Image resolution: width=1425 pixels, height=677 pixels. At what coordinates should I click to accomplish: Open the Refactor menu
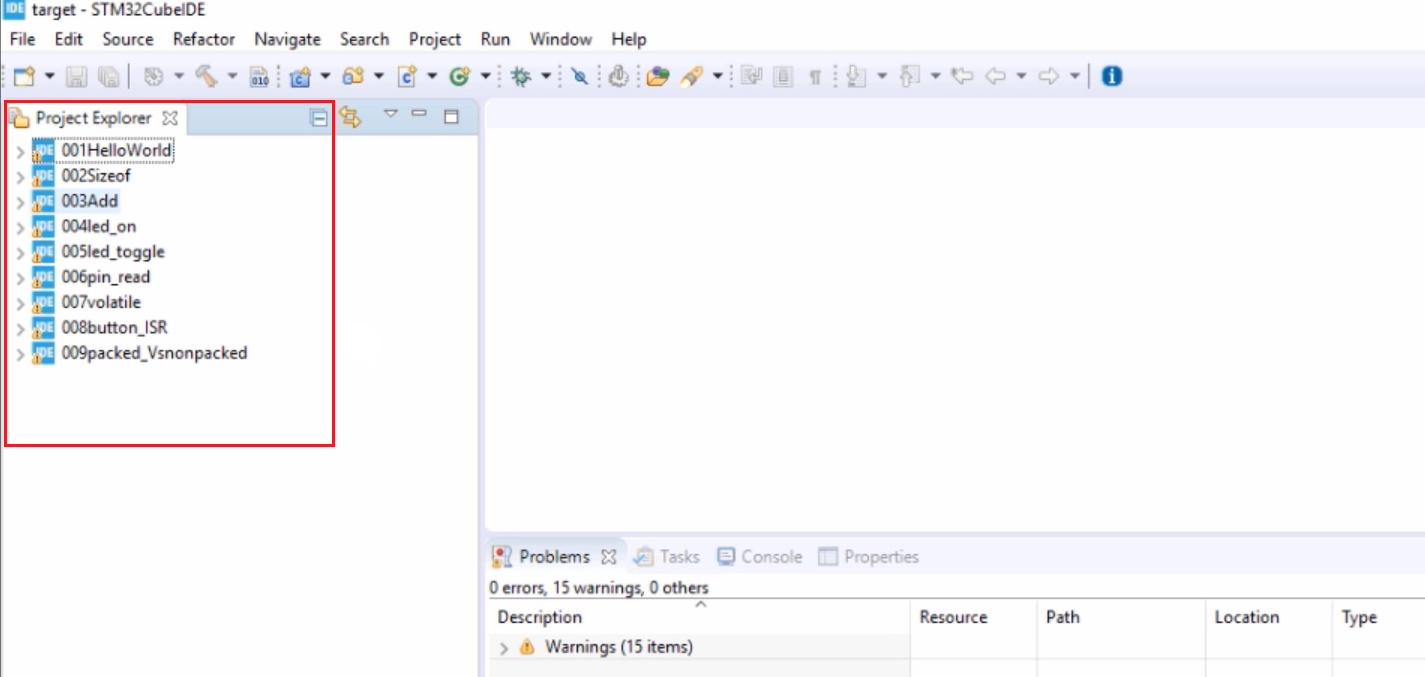[204, 39]
